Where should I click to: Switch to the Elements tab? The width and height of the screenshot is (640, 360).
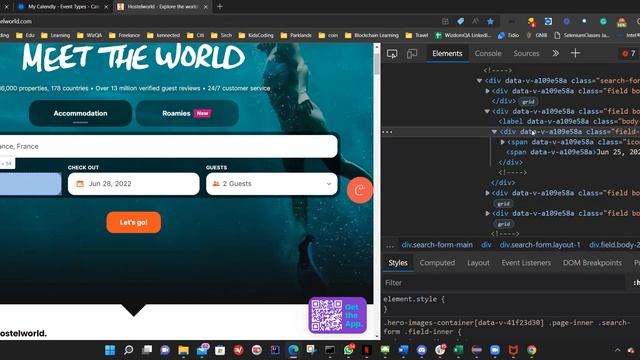(x=447, y=53)
